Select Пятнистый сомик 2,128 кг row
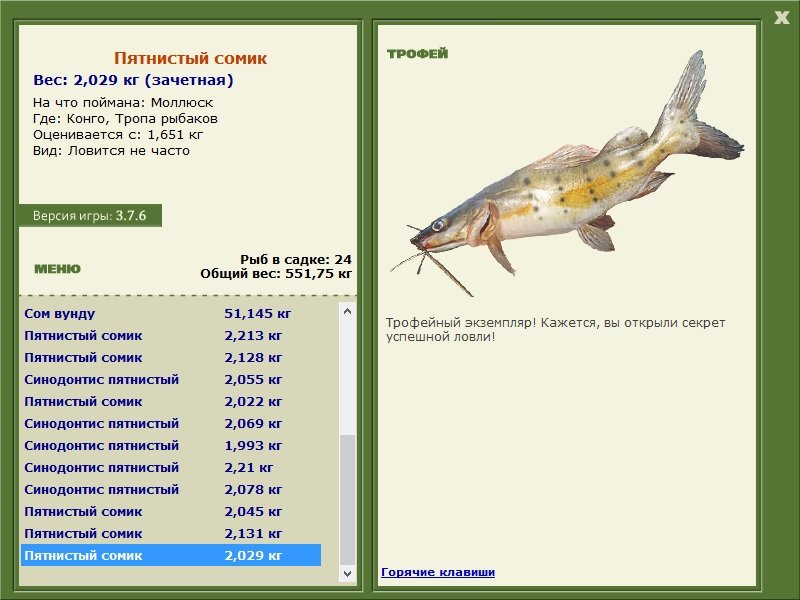This screenshot has height=600, width=800. tap(171, 358)
